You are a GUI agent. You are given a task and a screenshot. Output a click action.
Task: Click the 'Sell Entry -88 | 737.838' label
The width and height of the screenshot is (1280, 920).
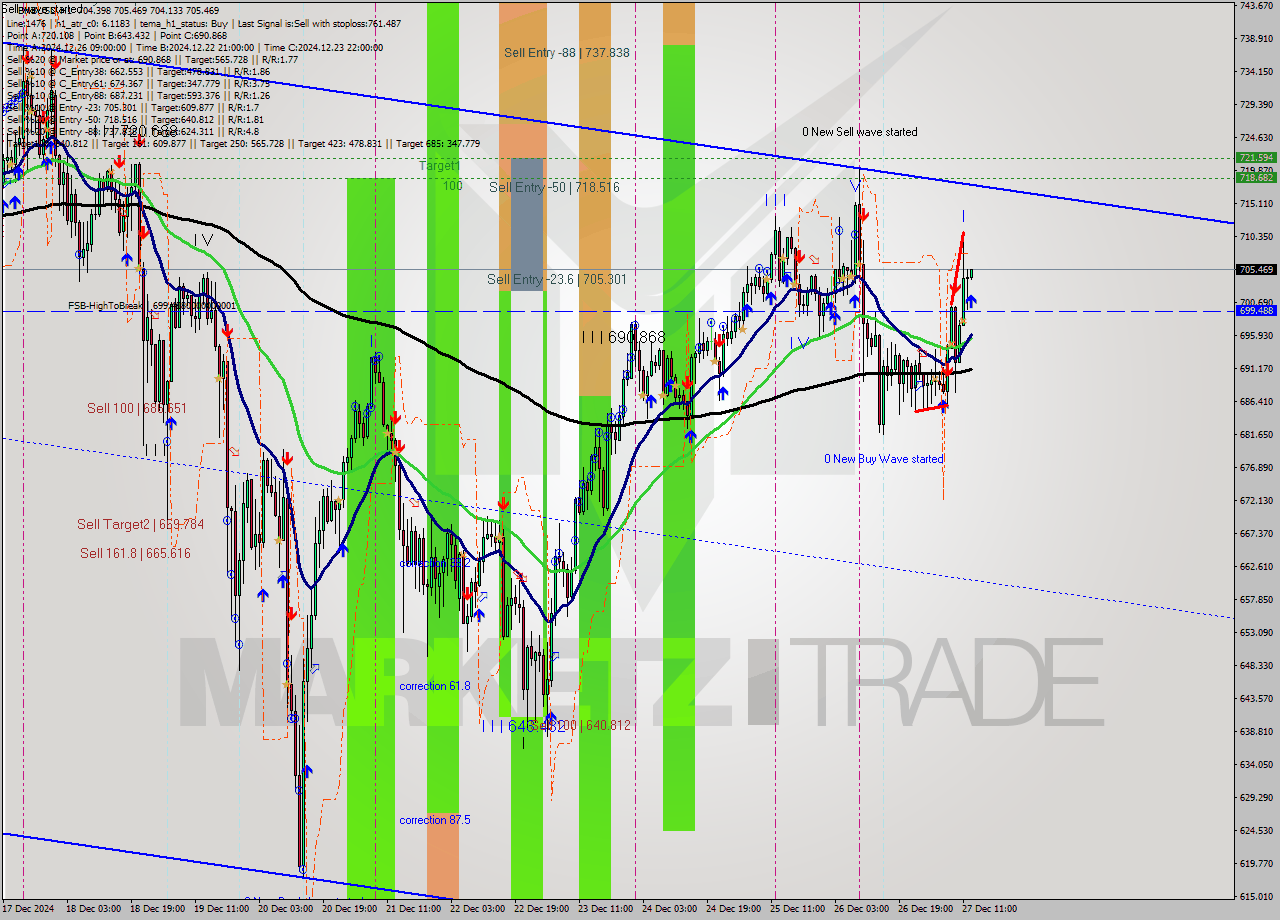pyautogui.click(x=567, y=53)
